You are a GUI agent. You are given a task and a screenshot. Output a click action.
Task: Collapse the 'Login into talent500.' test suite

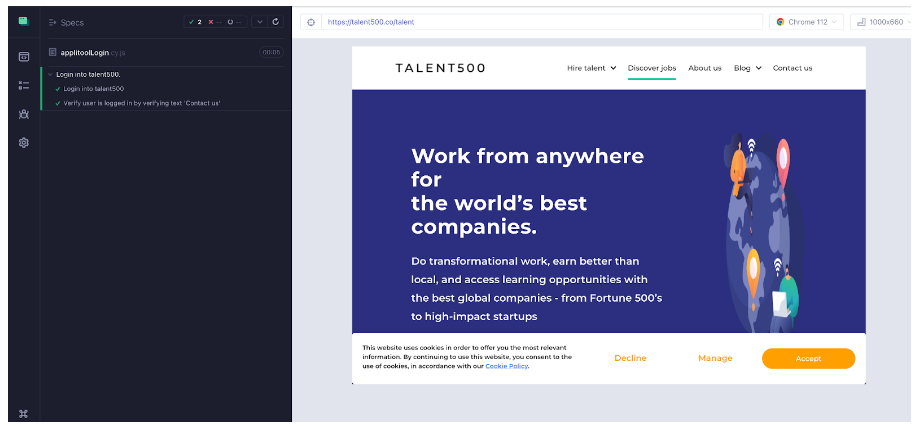tap(51, 75)
